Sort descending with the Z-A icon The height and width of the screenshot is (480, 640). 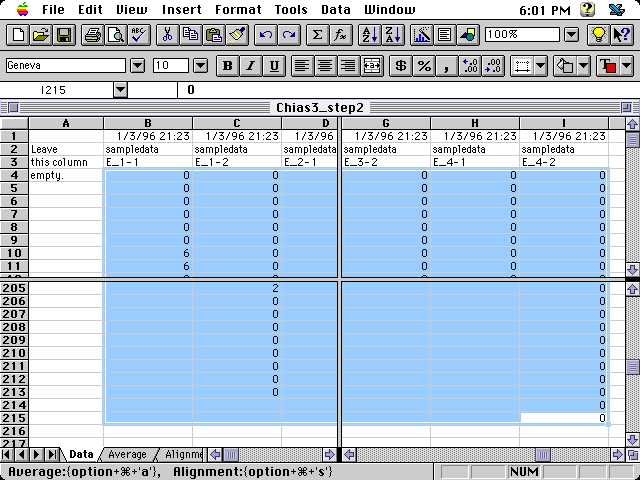[x=393, y=35]
